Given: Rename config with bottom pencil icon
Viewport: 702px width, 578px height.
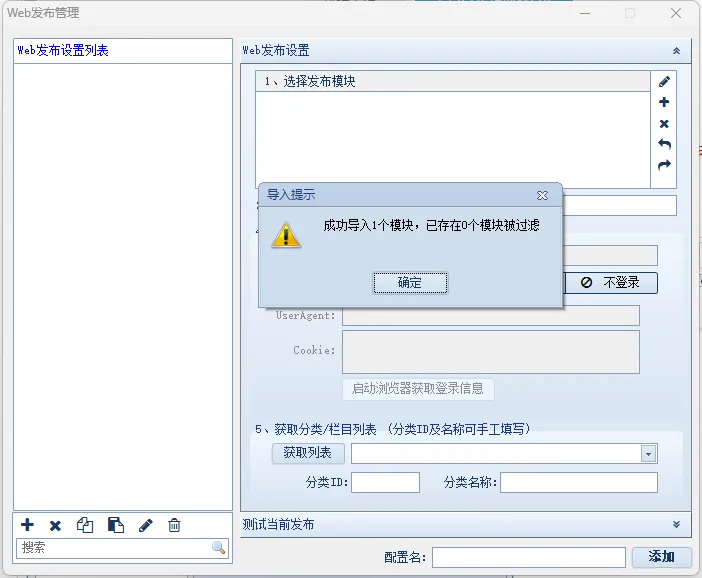Looking at the screenshot, I should pos(145,525).
